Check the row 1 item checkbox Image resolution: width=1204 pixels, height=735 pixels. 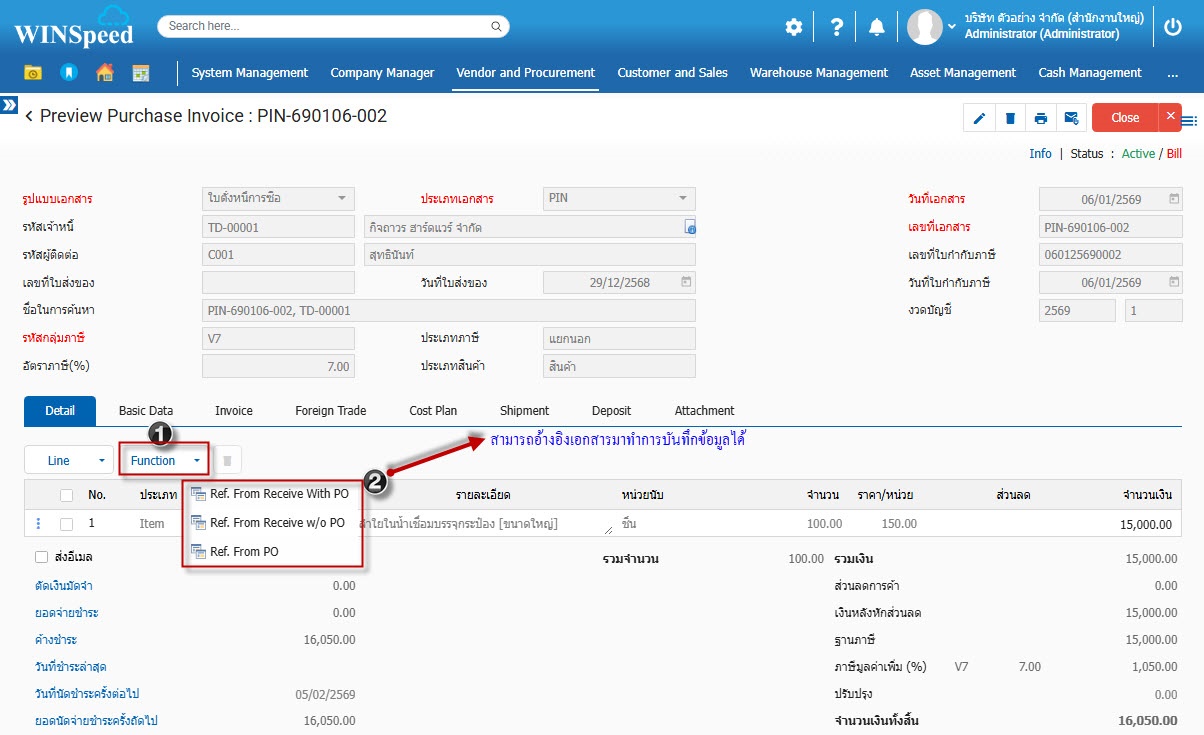tap(66, 523)
